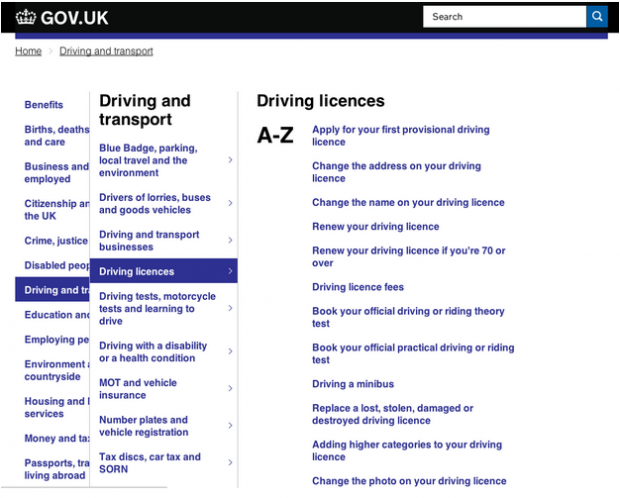The image size is (620, 498).
Task: Select Education category in sidebar
Action: click(57, 315)
